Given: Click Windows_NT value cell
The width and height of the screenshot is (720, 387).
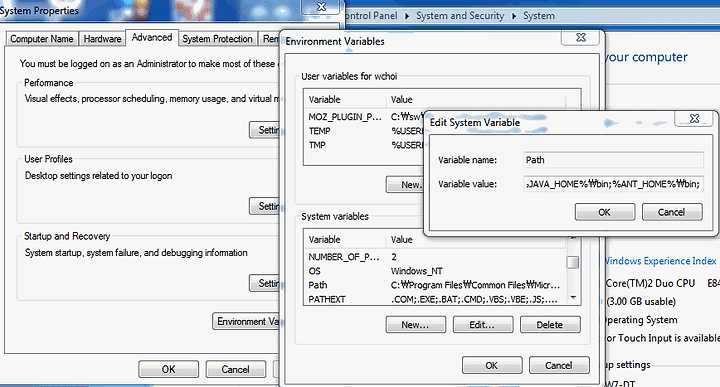Looking at the screenshot, I should (x=417, y=271).
